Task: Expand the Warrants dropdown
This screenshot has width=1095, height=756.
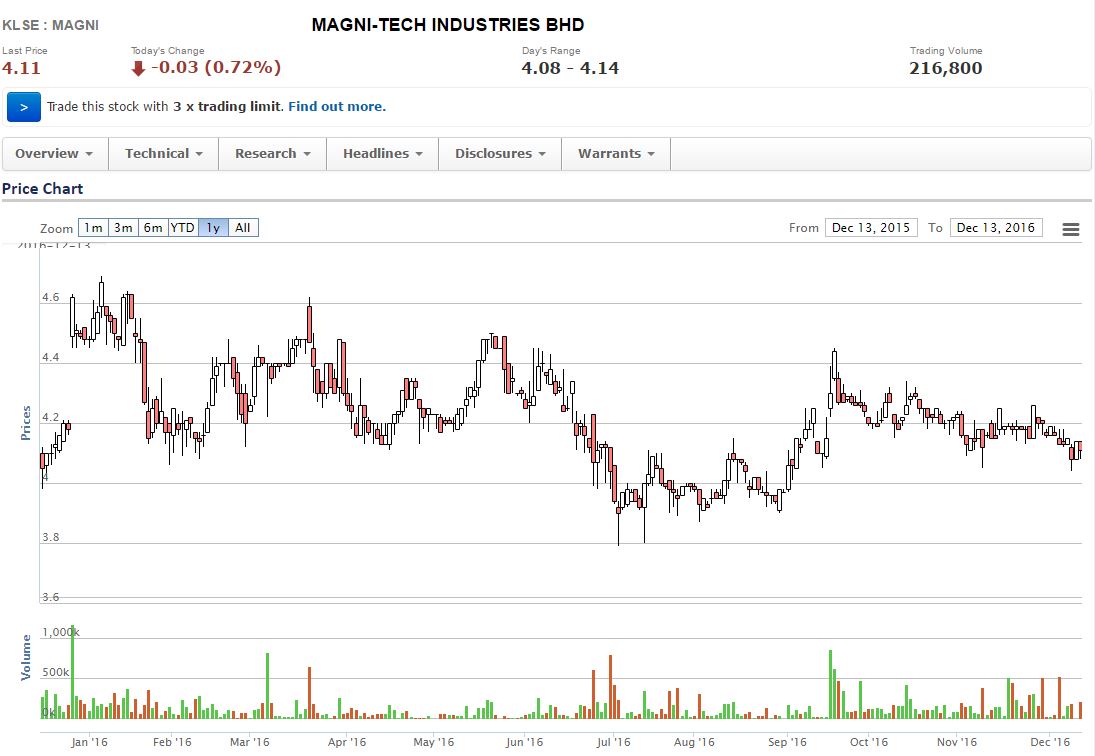Action: pyautogui.click(x=616, y=154)
